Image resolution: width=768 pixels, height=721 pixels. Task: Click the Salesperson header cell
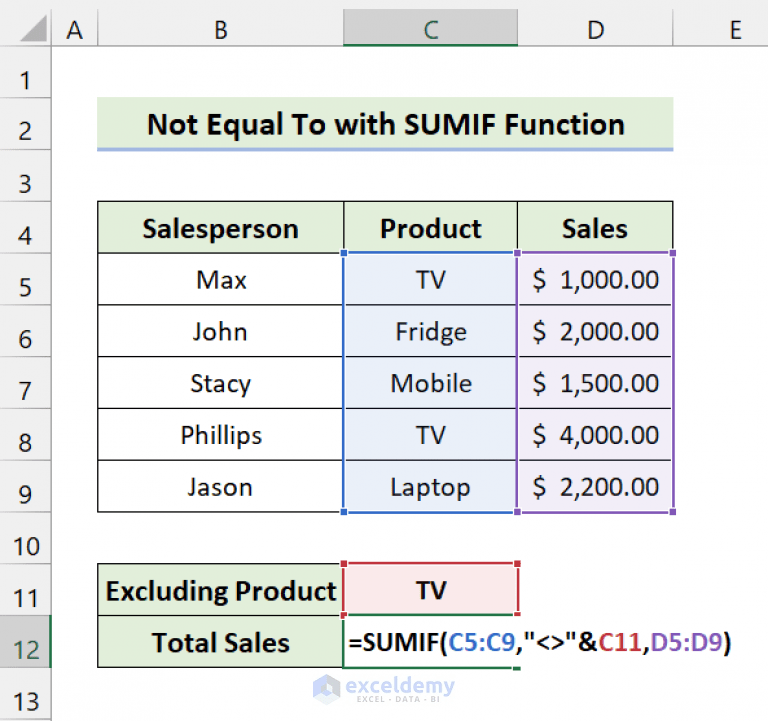pyautogui.click(x=220, y=228)
